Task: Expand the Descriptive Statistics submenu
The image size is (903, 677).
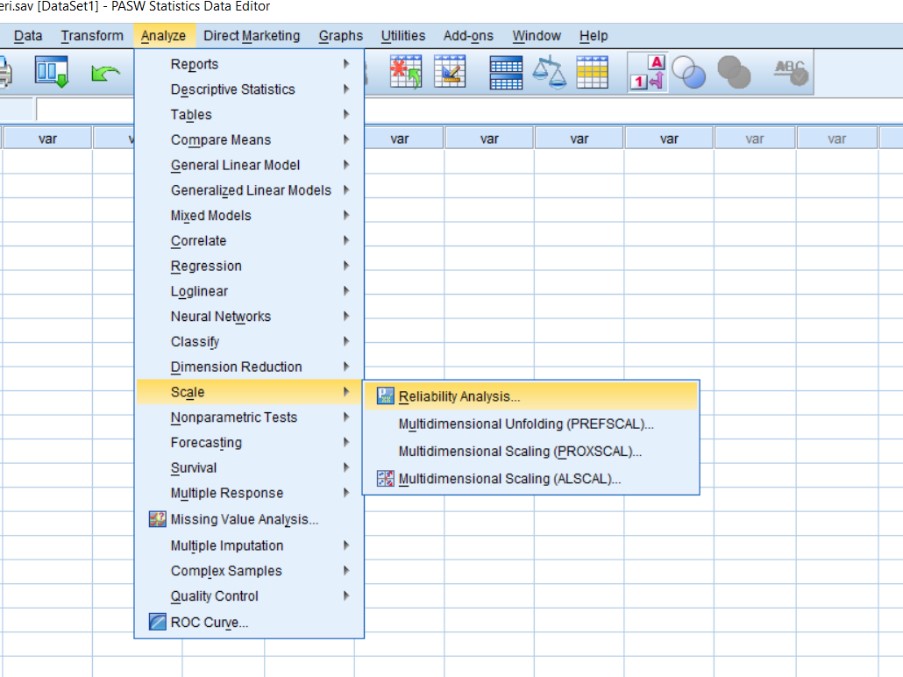Action: point(233,89)
